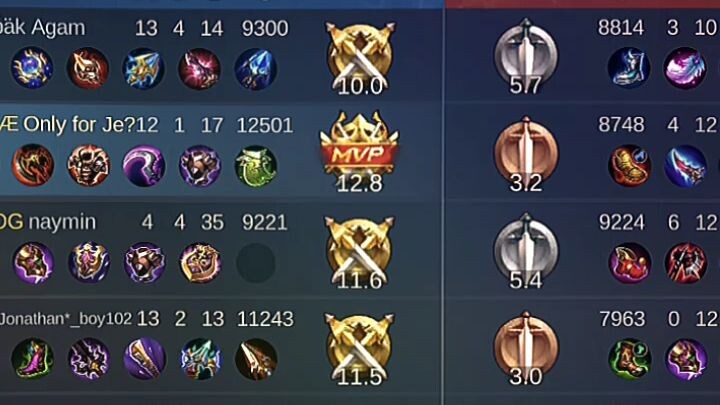
Task: Open player naymin's profile name
Action: tap(62, 222)
